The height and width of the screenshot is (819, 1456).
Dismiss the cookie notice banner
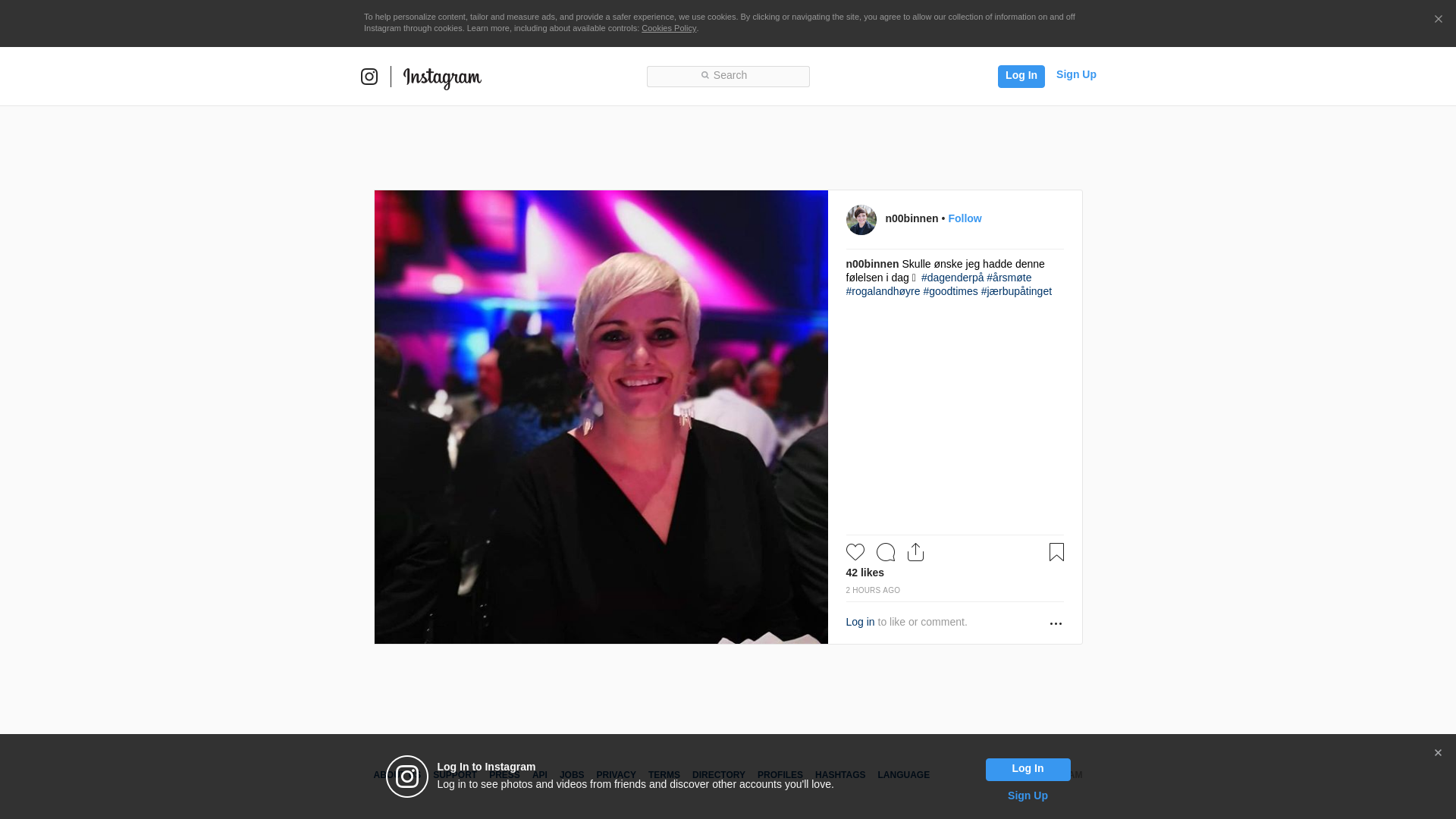pyautogui.click(x=1438, y=20)
